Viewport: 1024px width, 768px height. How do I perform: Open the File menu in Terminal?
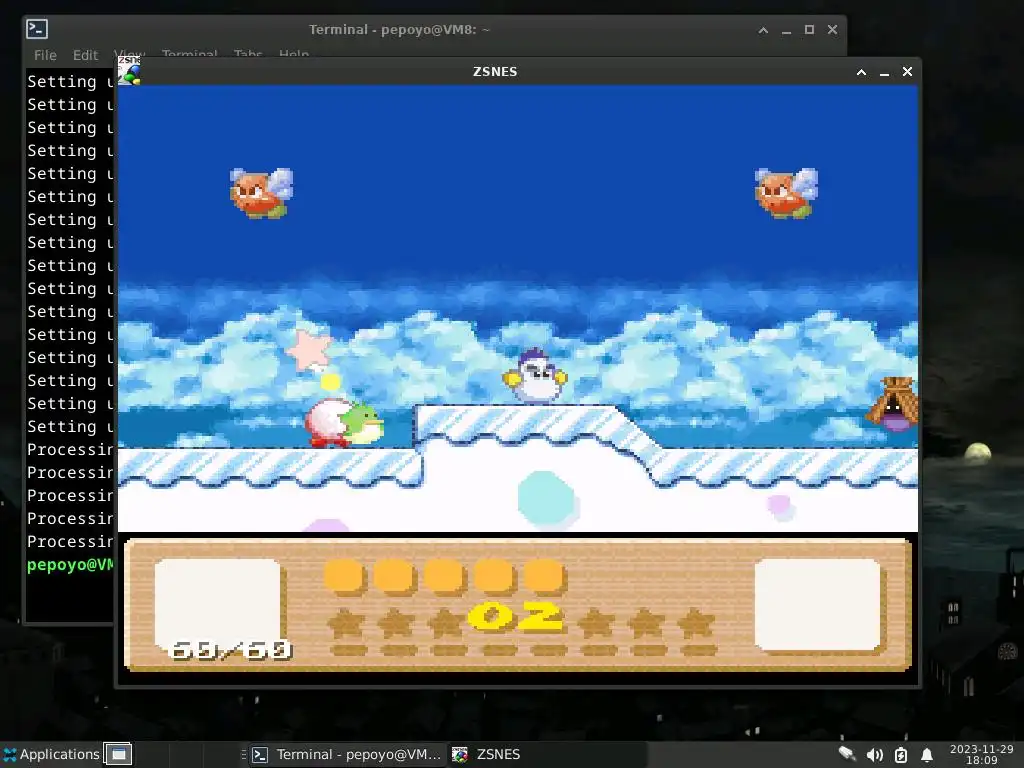click(x=45, y=55)
